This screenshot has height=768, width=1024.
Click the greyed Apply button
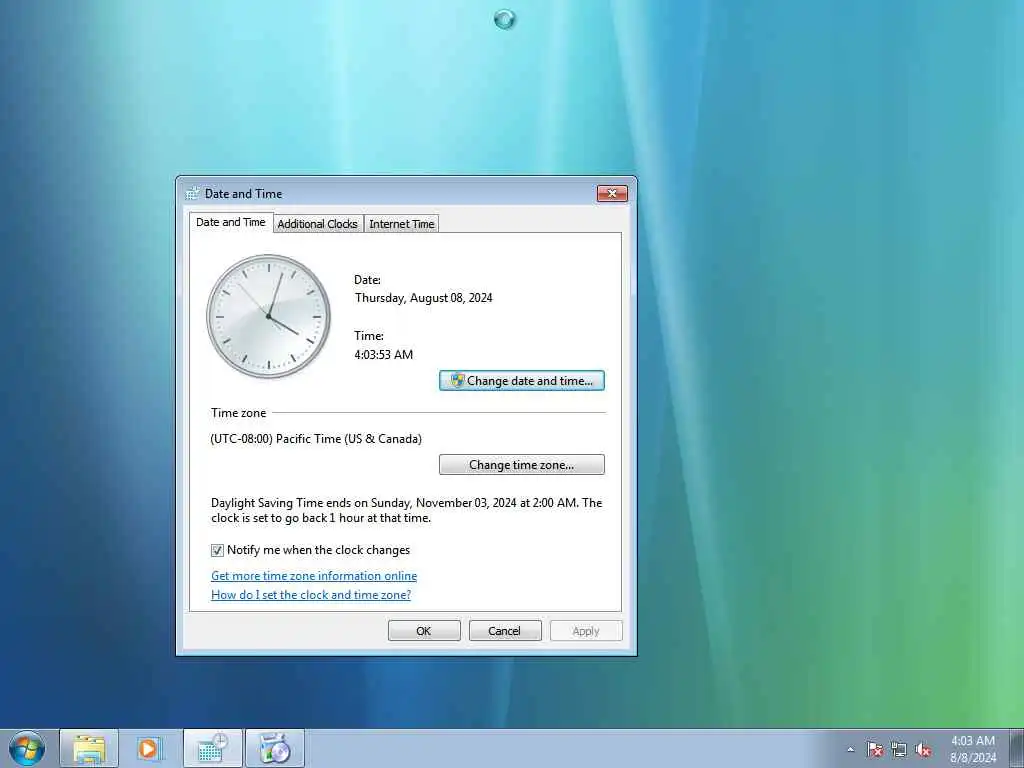coord(586,631)
